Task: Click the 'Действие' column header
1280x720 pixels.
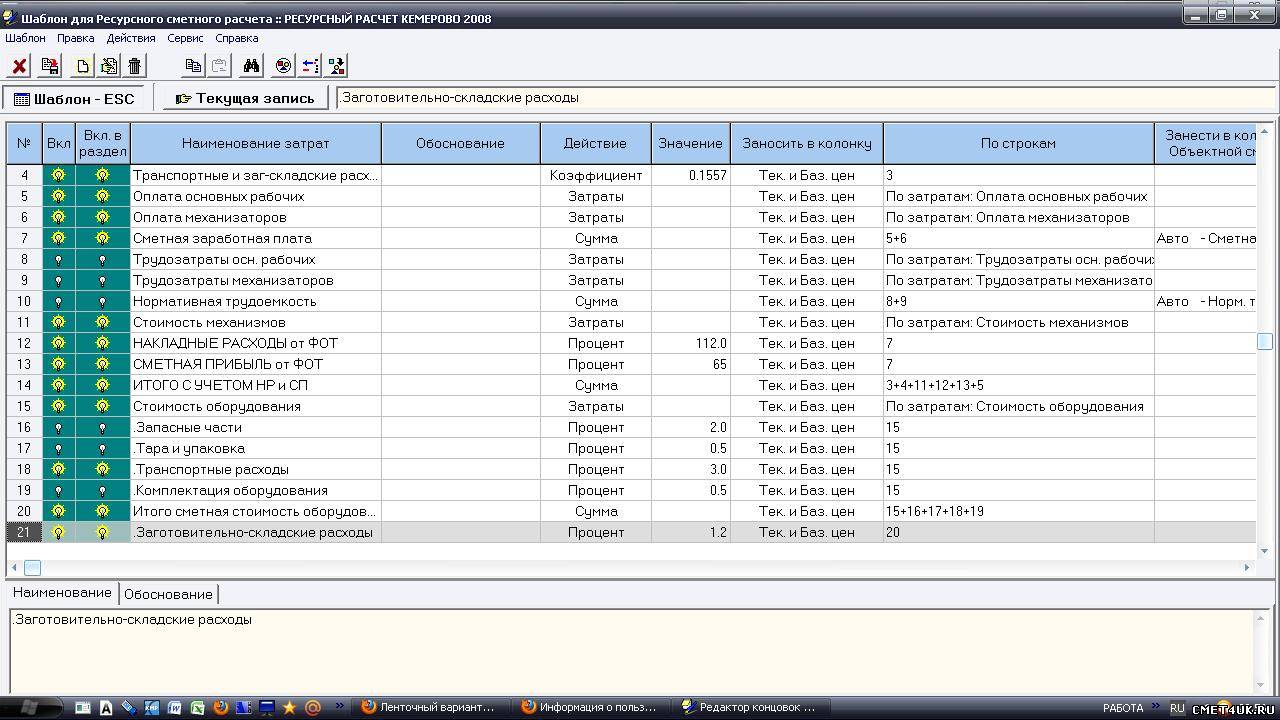Action: 595,143
